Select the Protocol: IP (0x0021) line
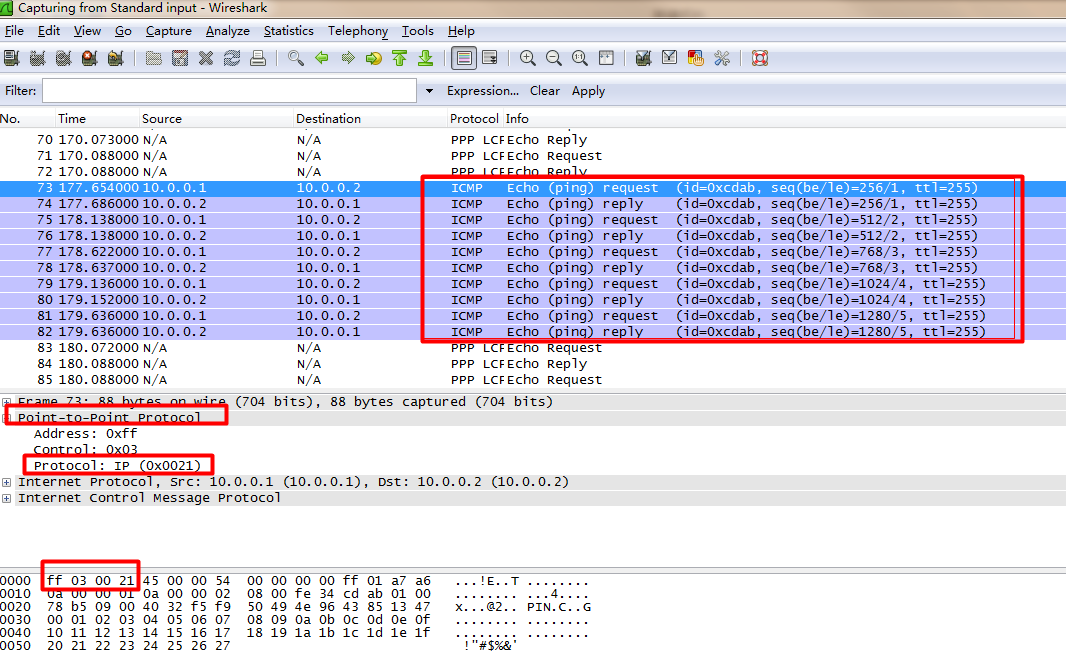The image size is (1066, 663). coord(118,466)
